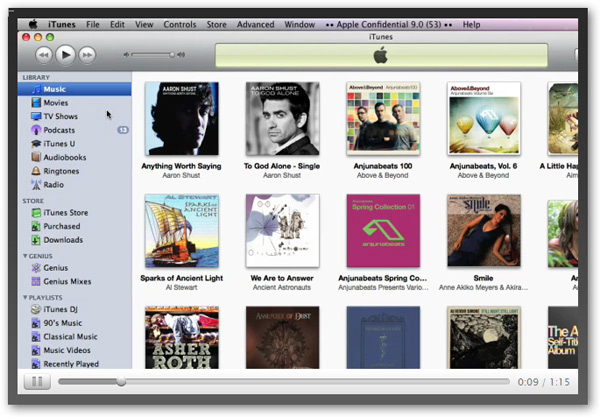Click the Above & Beyond artist under Anjunabeats 100
This screenshot has height=417, width=600.
click(383, 176)
